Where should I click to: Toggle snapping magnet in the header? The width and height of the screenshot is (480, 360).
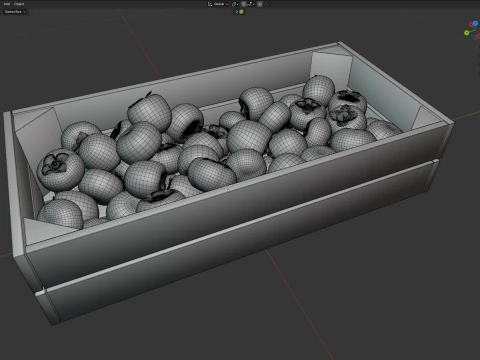(x=244, y=4)
